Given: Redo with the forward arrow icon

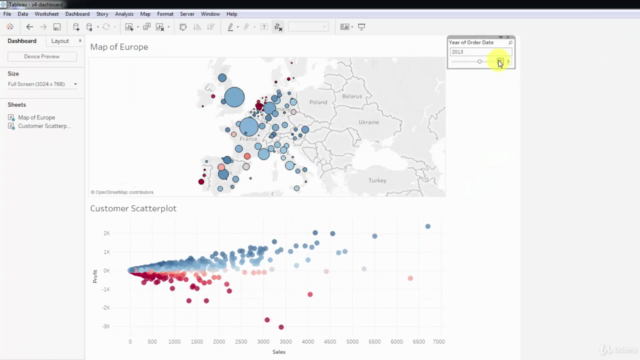Looking at the screenshot, I should pos(43,27).
